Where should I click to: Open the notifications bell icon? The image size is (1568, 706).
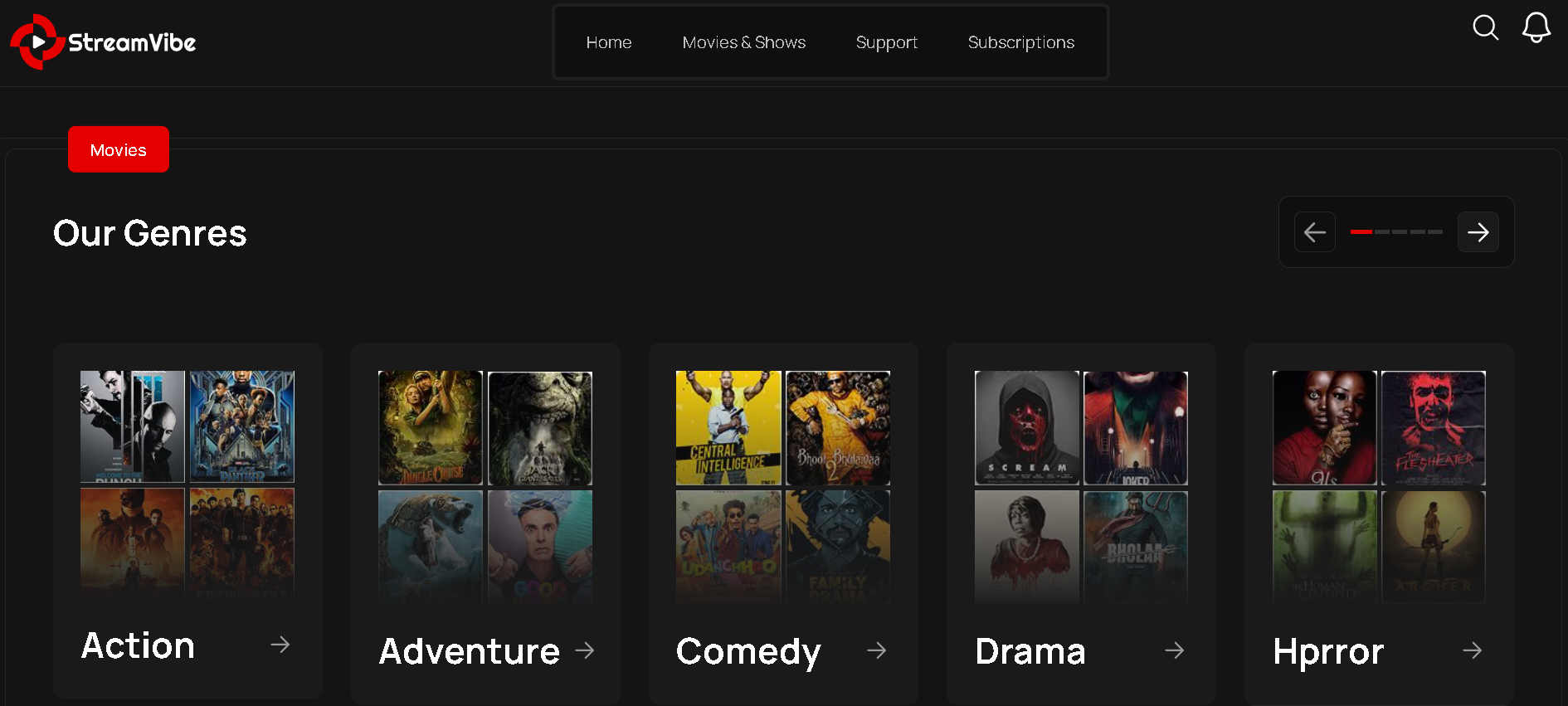(1536, 27)
